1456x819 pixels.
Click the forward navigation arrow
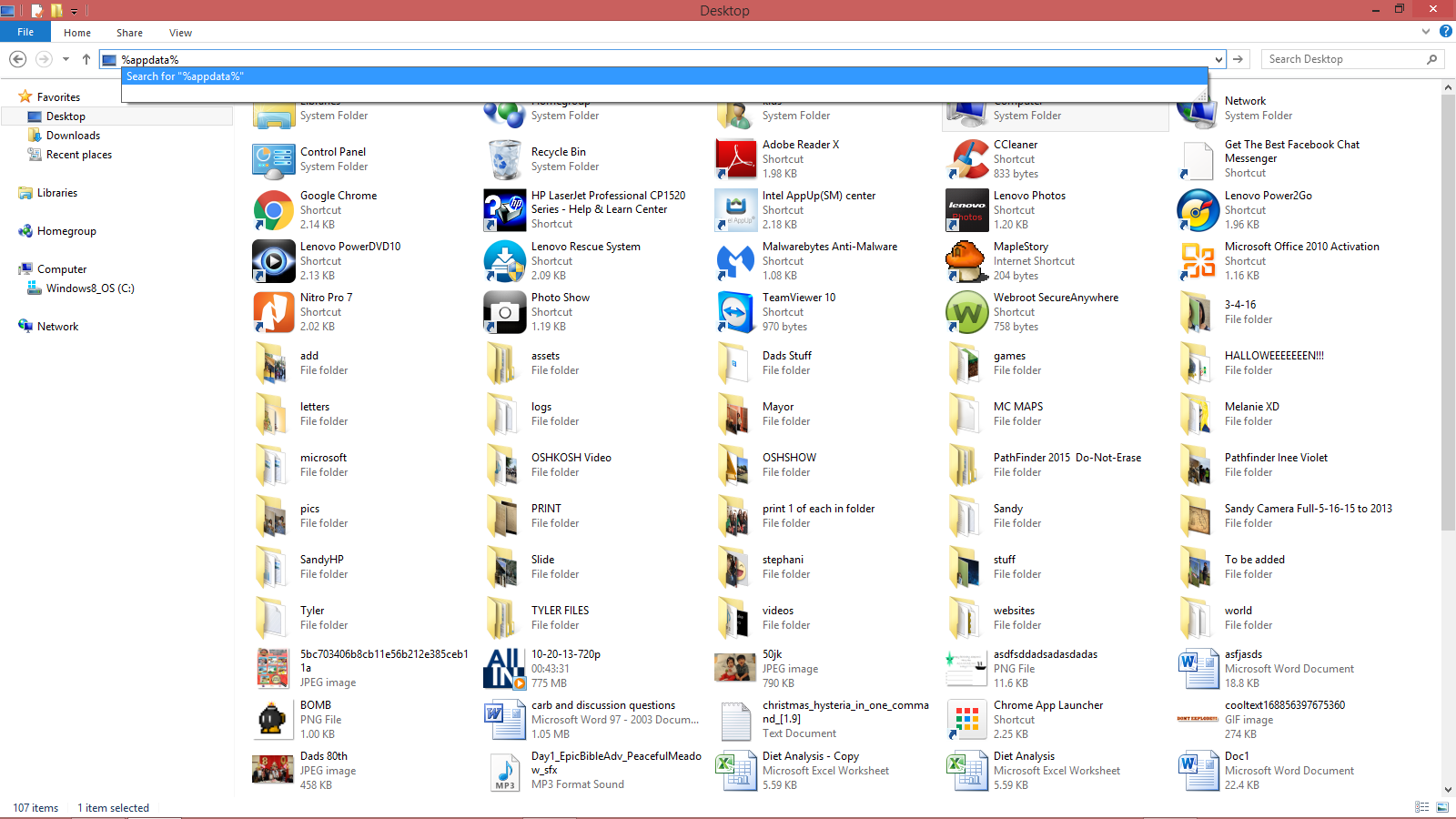tap(44, 59)
